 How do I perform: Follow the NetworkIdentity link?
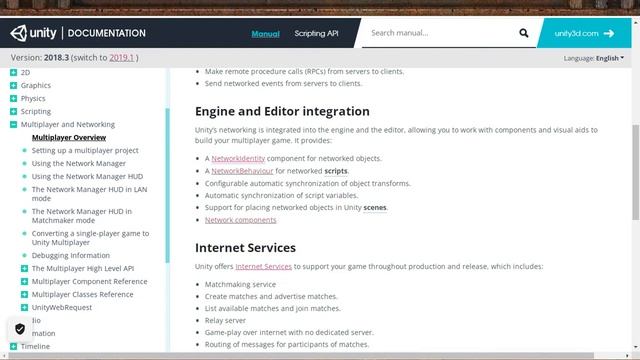point(238,158)
